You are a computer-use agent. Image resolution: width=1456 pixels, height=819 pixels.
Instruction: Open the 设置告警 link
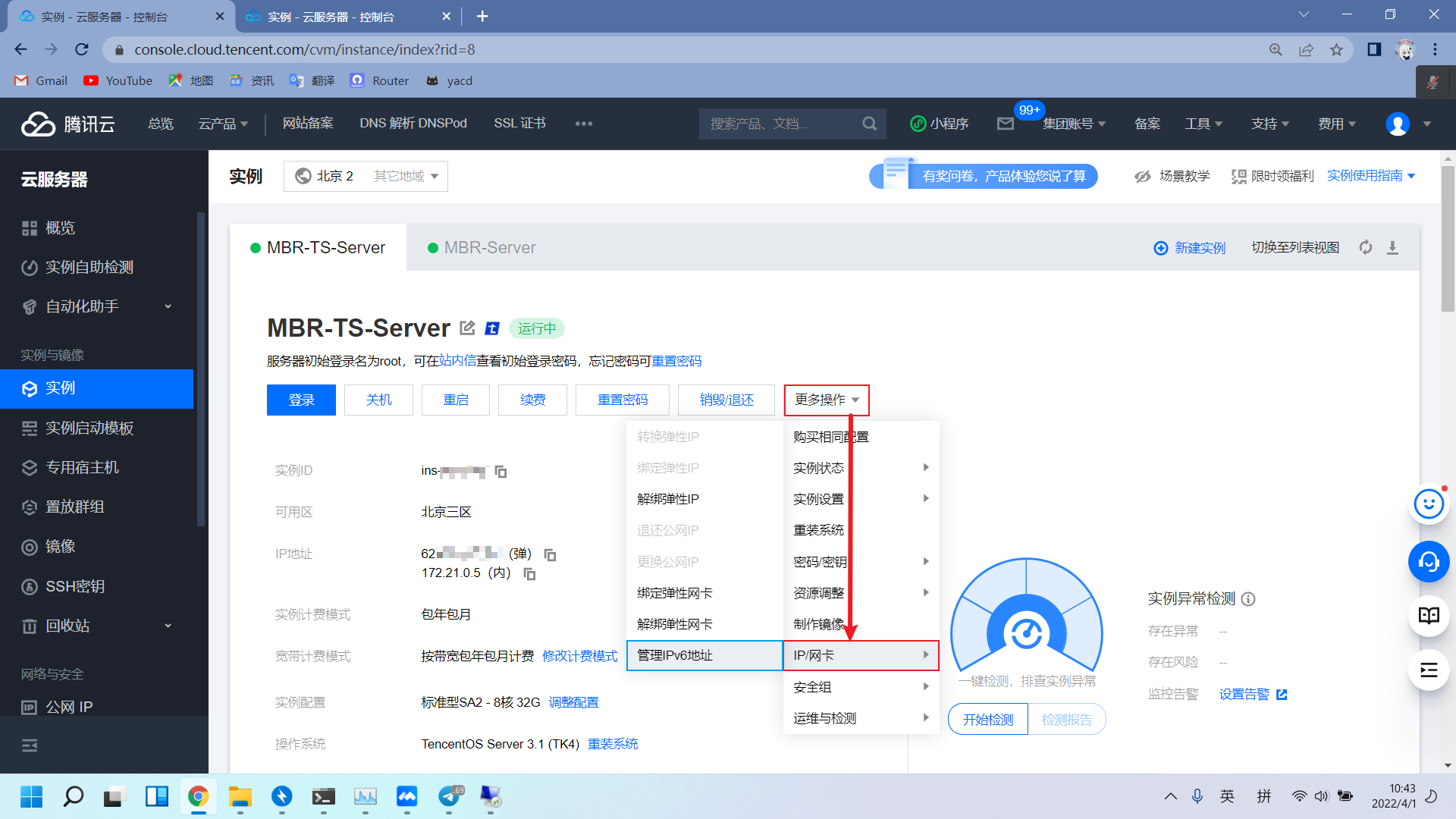point(1253,695)
